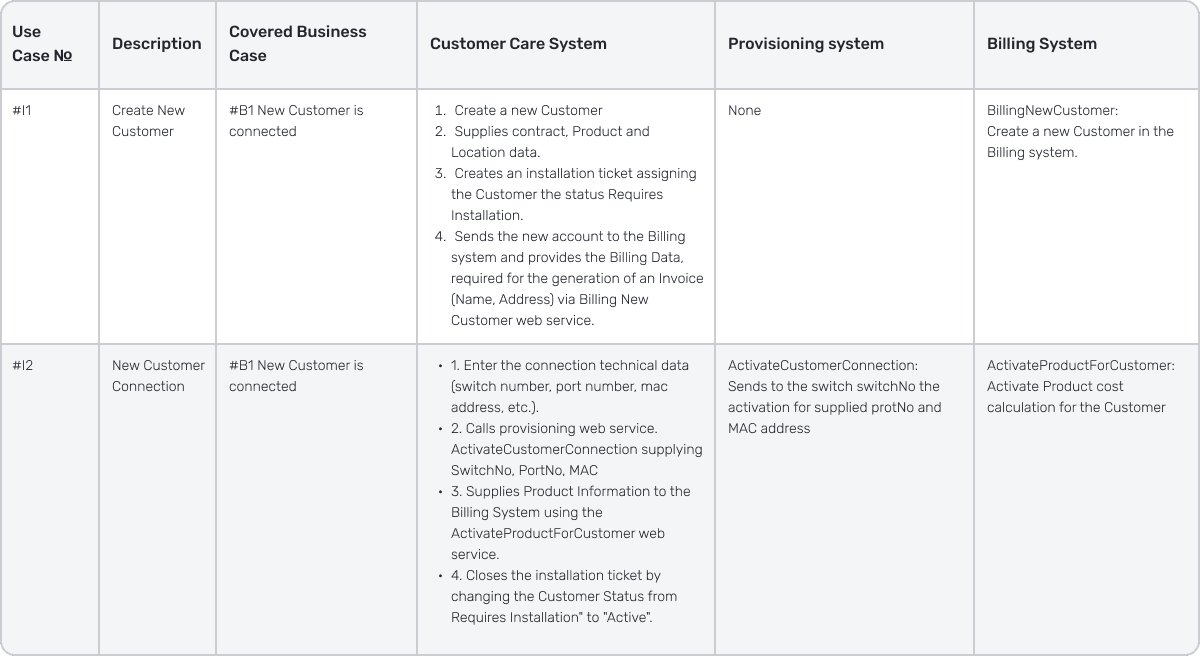Click the "Covered Business Case" header
Screen dimensions: 1200x656
coord(298,44)
